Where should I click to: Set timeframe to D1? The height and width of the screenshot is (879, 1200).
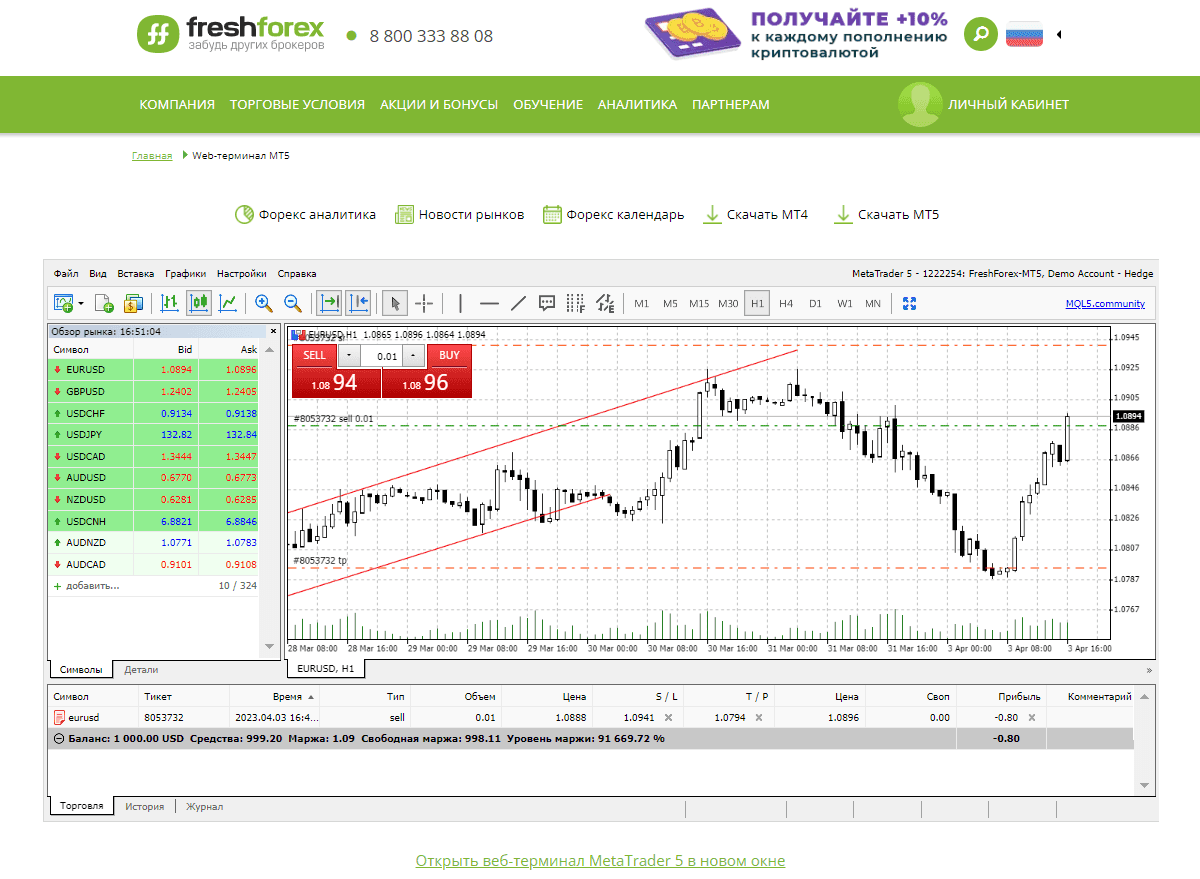(x=815, y=303)
